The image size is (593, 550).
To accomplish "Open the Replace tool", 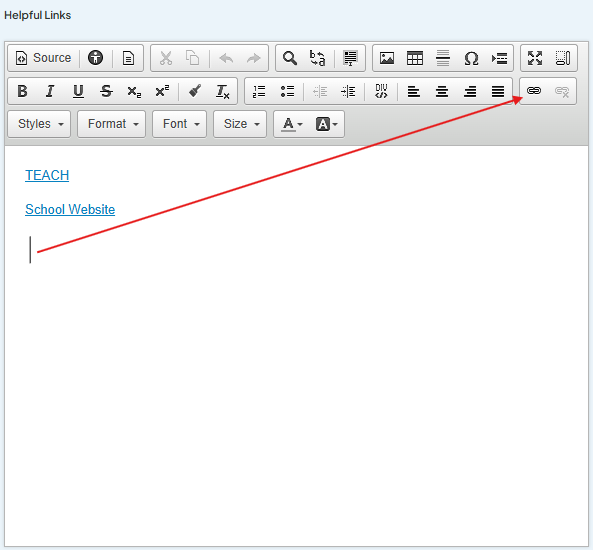I will pyautogui.click(x=318, y=58).
